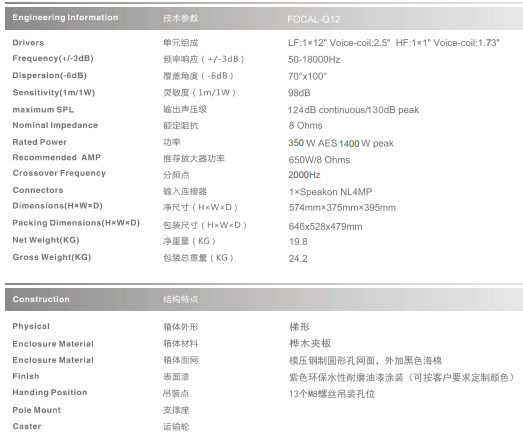Screen dimensions: 523x436
Task: Select the '24.2' gross weight value
Action: (298, 259)
